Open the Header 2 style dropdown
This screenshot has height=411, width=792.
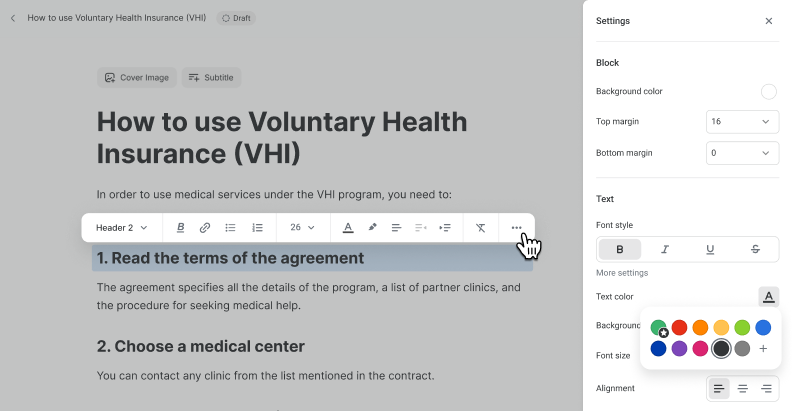[x=122, y=228]
